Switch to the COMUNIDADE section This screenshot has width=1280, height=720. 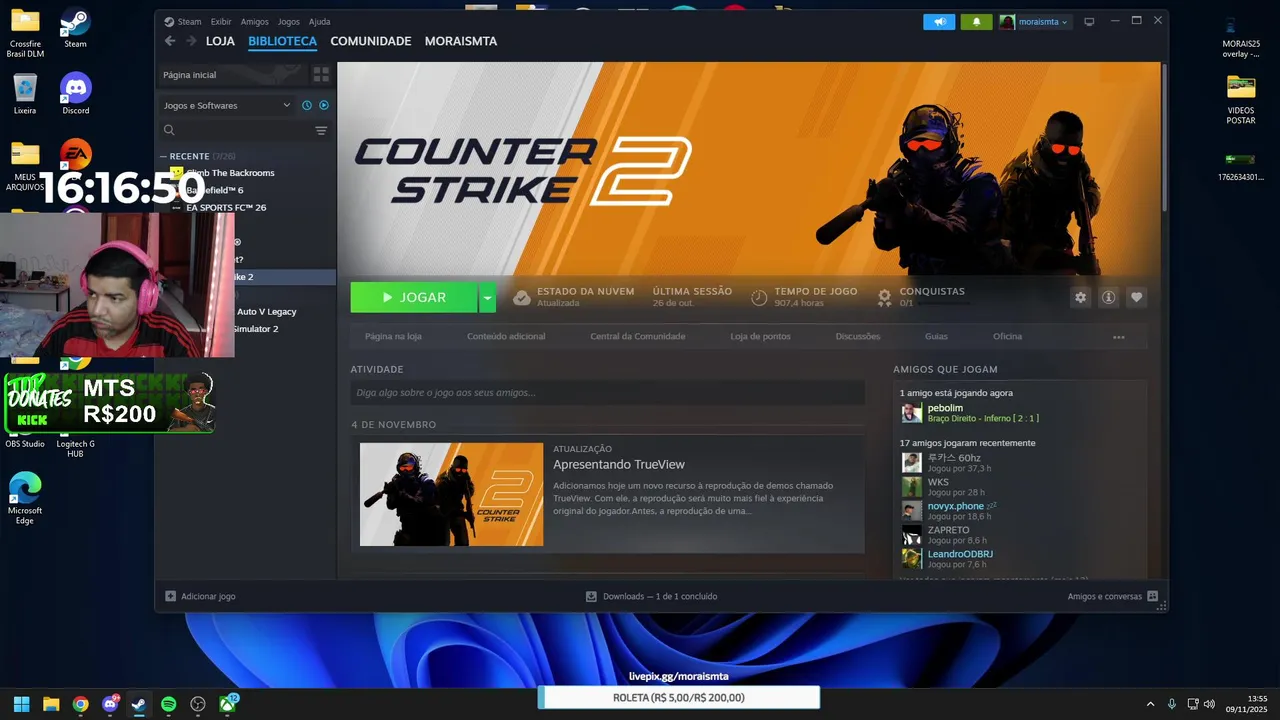[x=371, y=41]
